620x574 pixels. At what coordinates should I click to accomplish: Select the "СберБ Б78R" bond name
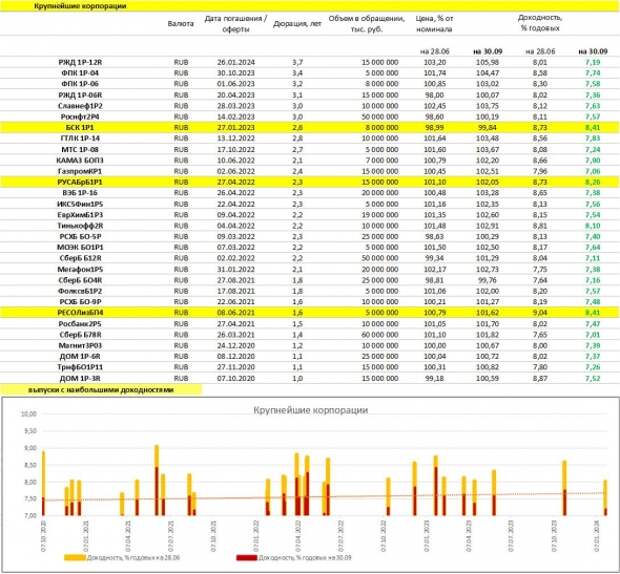coord(80,335)
